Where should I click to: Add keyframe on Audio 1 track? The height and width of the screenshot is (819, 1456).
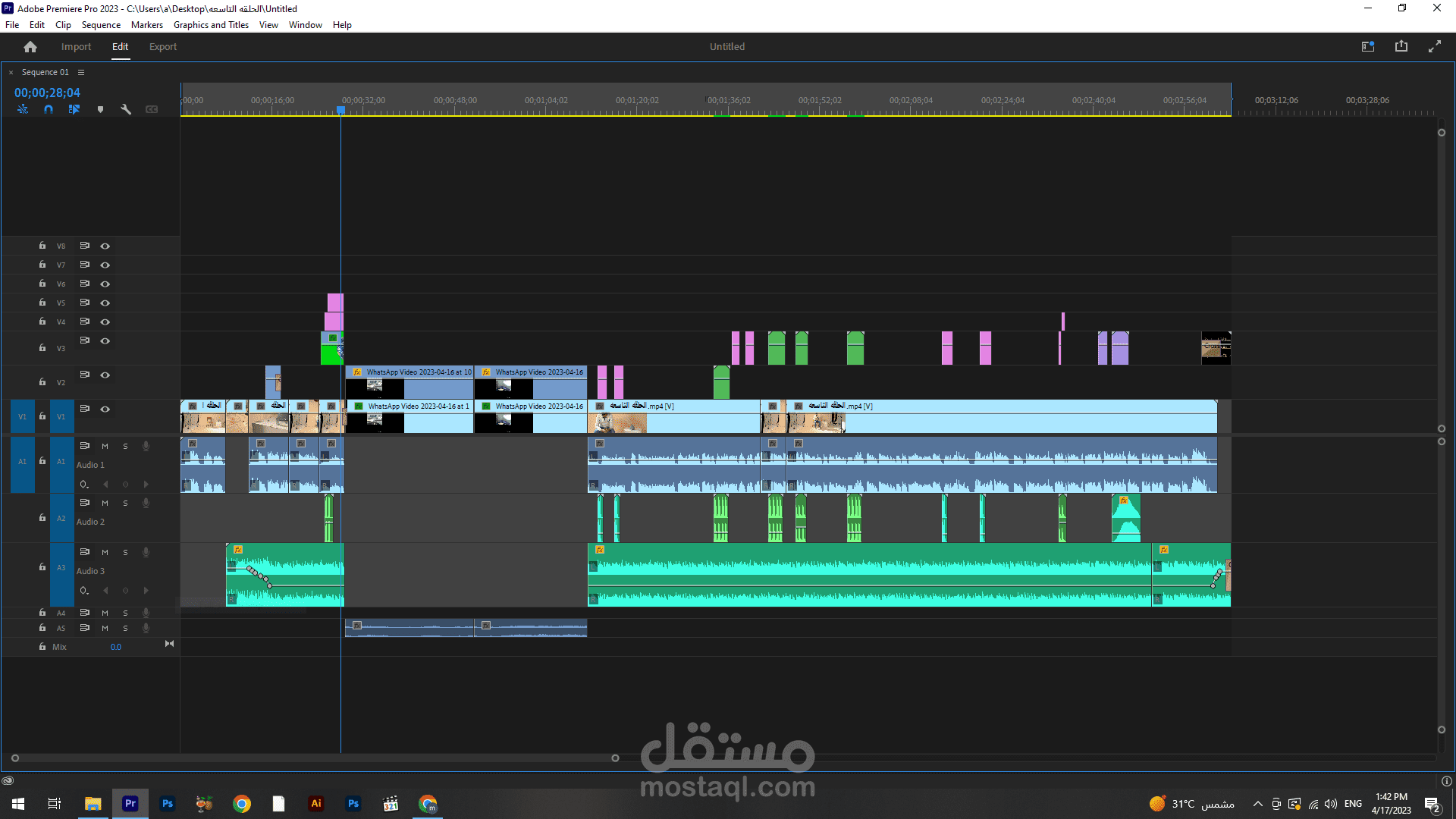[126, 484]
